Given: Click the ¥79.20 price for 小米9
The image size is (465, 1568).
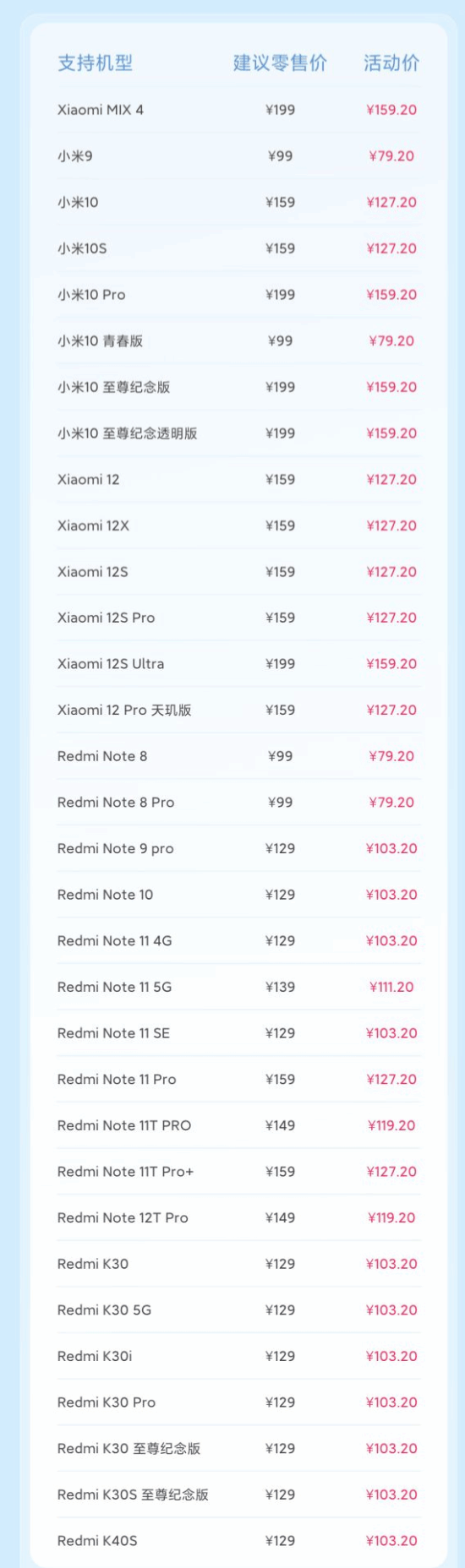Looking at the screenshot, I should coord(391,156).
